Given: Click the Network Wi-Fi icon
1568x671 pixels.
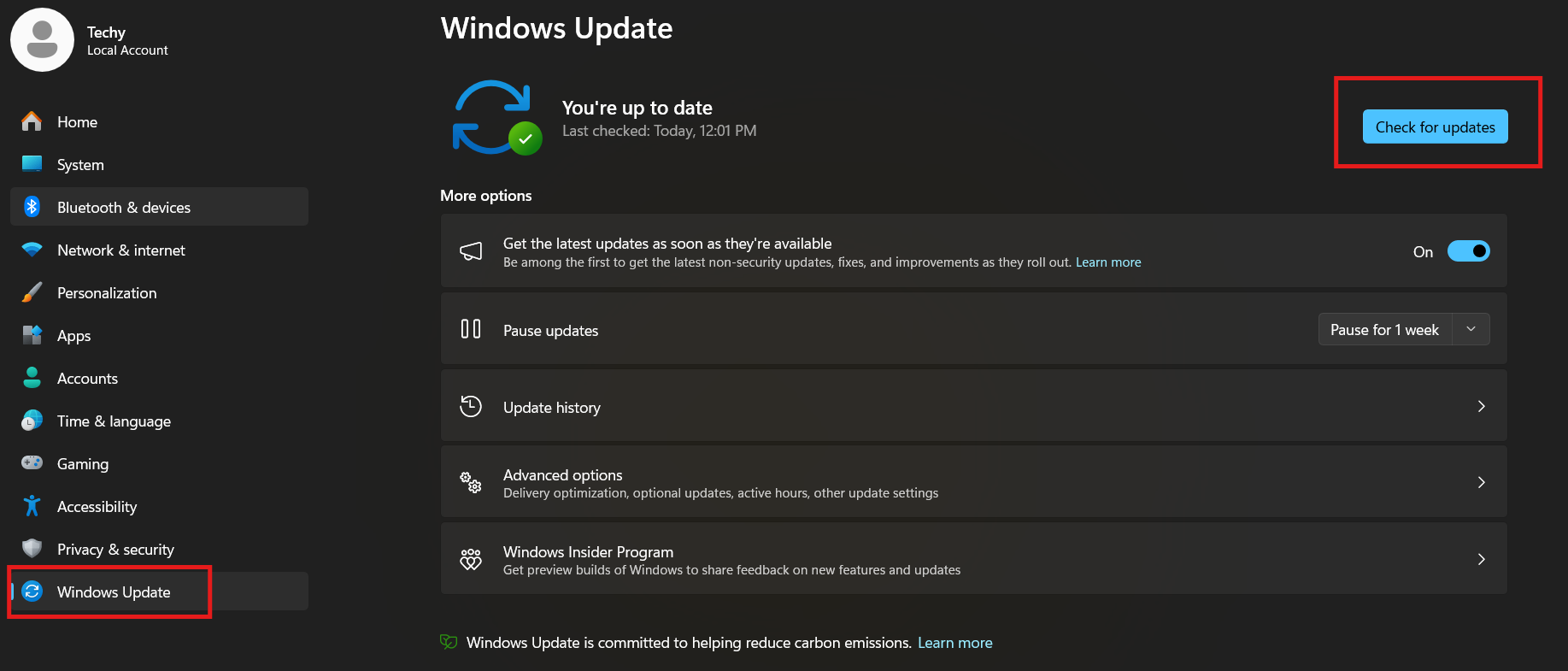Looking at the screenshot, I should 32,250.
